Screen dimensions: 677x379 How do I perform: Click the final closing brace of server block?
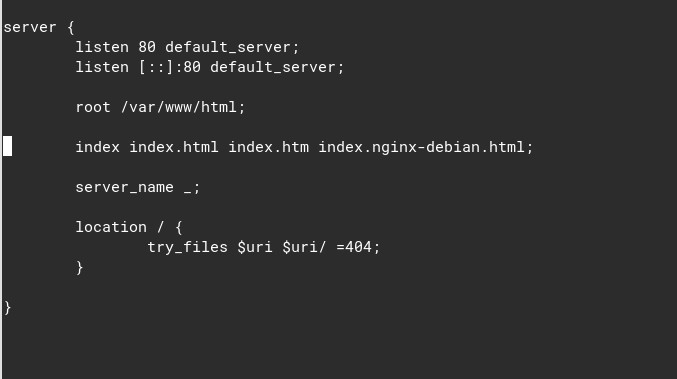7,308
